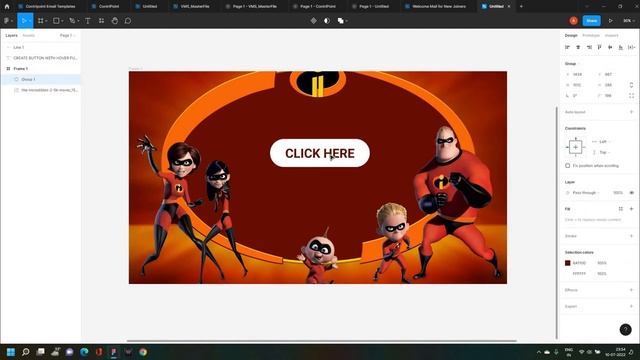640x360 pixels.
Task: Click the fill Styles four-dot icon
Action: click(620, 209)
